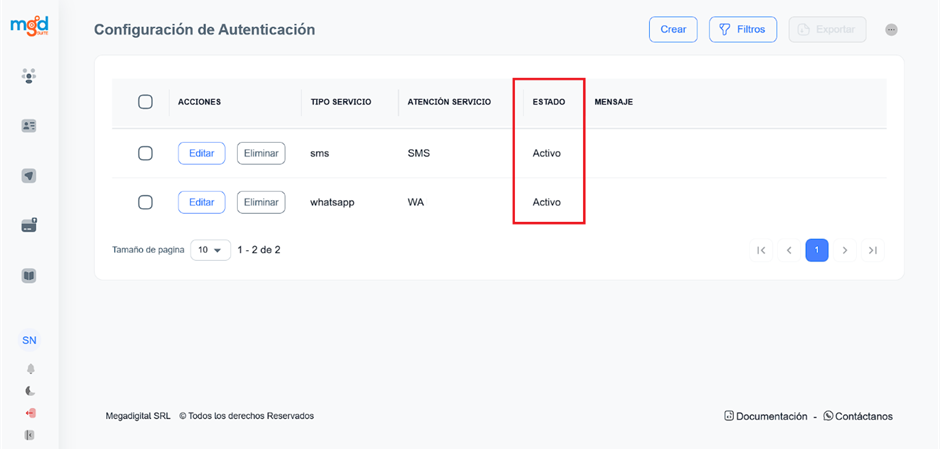Toggle dark mode moon icon
The width and height of the screenshot is (940, 449).
(x=30, y=391)
